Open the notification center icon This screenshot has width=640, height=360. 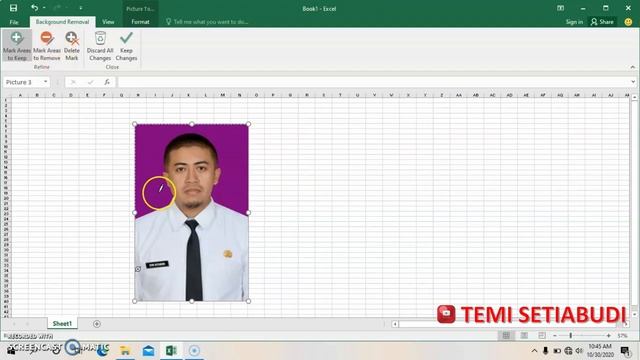tap(625, 351)
